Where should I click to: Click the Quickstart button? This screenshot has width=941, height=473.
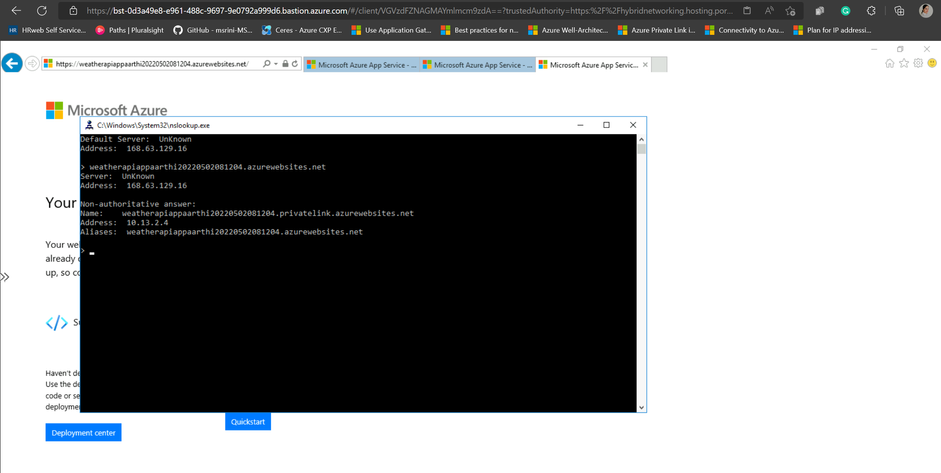[248, 421]
